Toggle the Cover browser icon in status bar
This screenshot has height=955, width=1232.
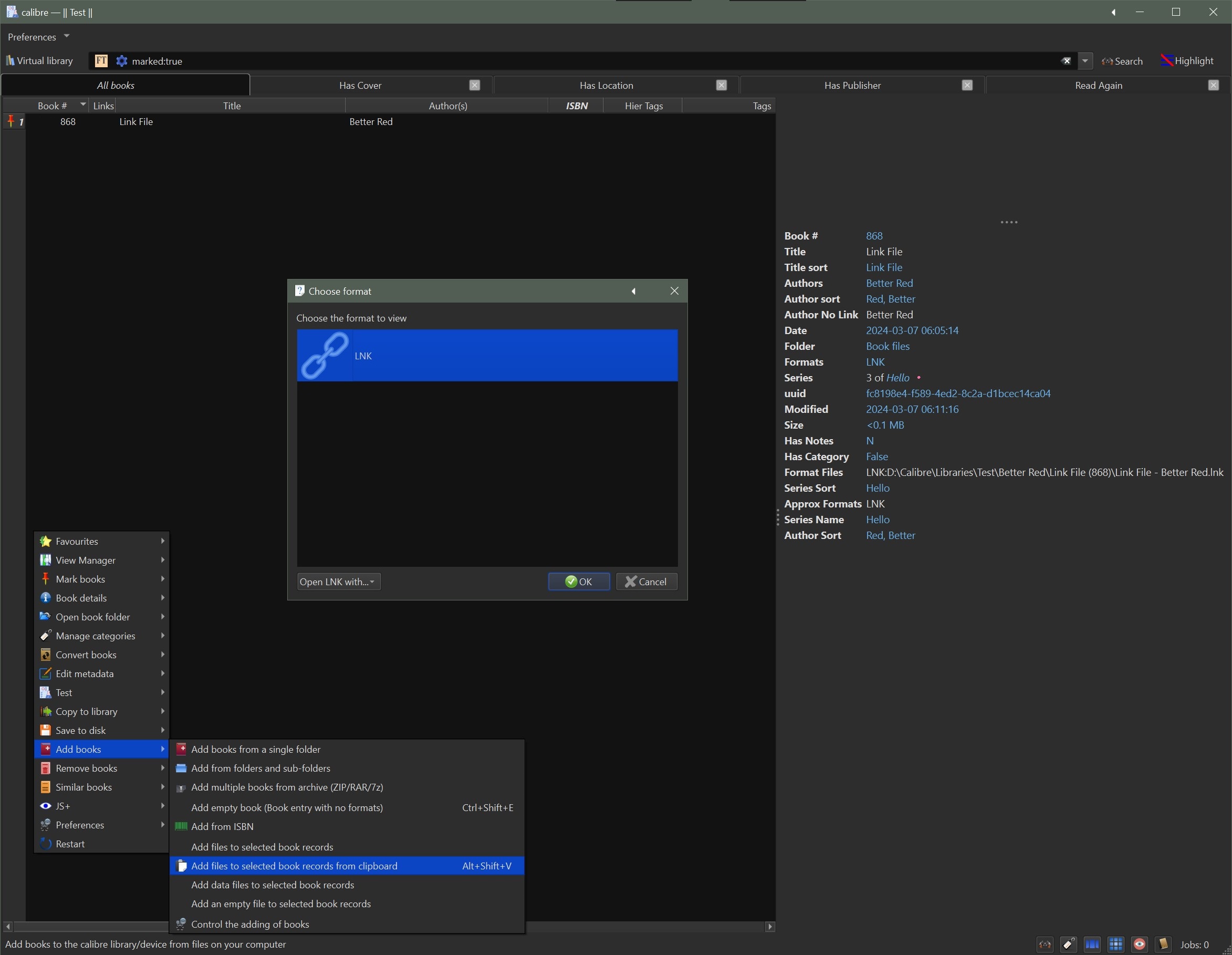pyautogui.click(x=1092, y=944)
